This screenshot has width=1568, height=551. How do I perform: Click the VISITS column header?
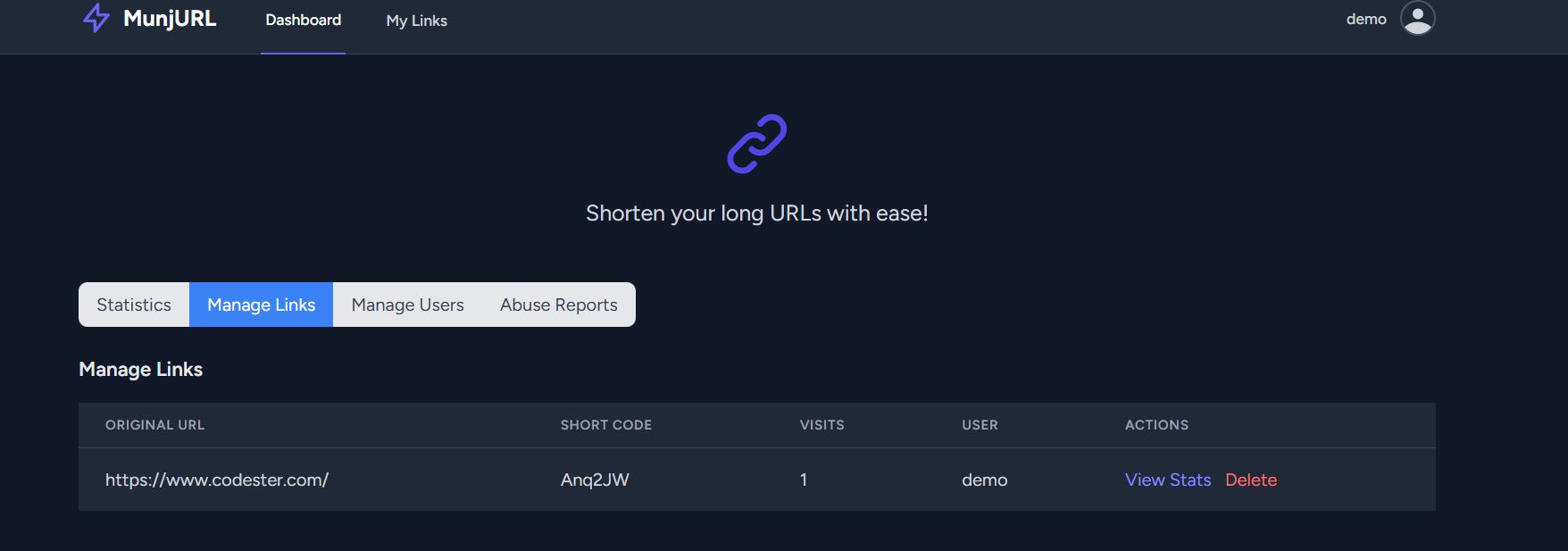tap(822, 424)
